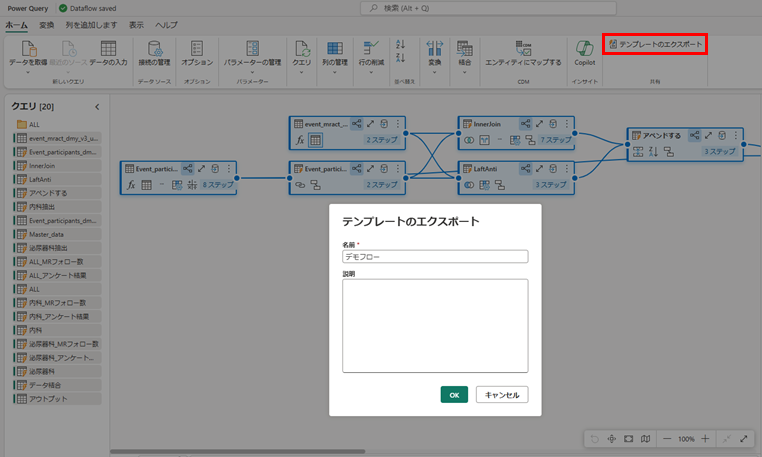Click the expand arrows icon on the LaftAnti node
The image size is (762, 457).
pos(539,169)
